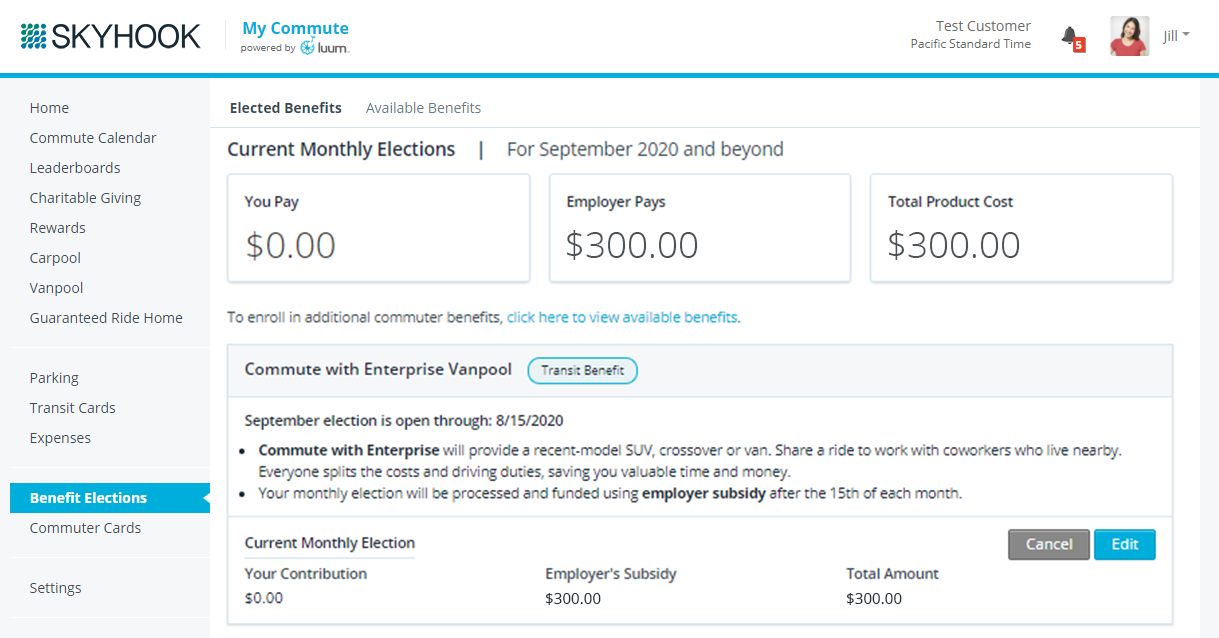Open Commute Calendar in the sidebar
The image size is (1219, 638).
(x=93, y=138)
